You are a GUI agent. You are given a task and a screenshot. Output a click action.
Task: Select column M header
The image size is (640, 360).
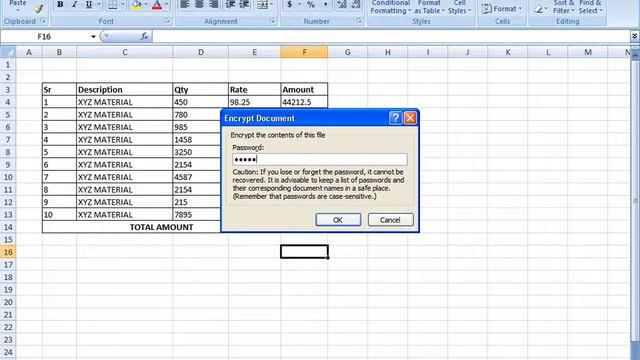(x=588, y=52)
